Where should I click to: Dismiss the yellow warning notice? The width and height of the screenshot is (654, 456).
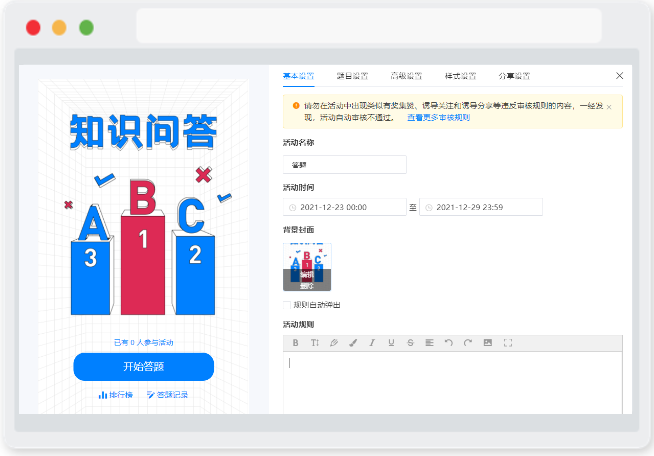[609, 107]
